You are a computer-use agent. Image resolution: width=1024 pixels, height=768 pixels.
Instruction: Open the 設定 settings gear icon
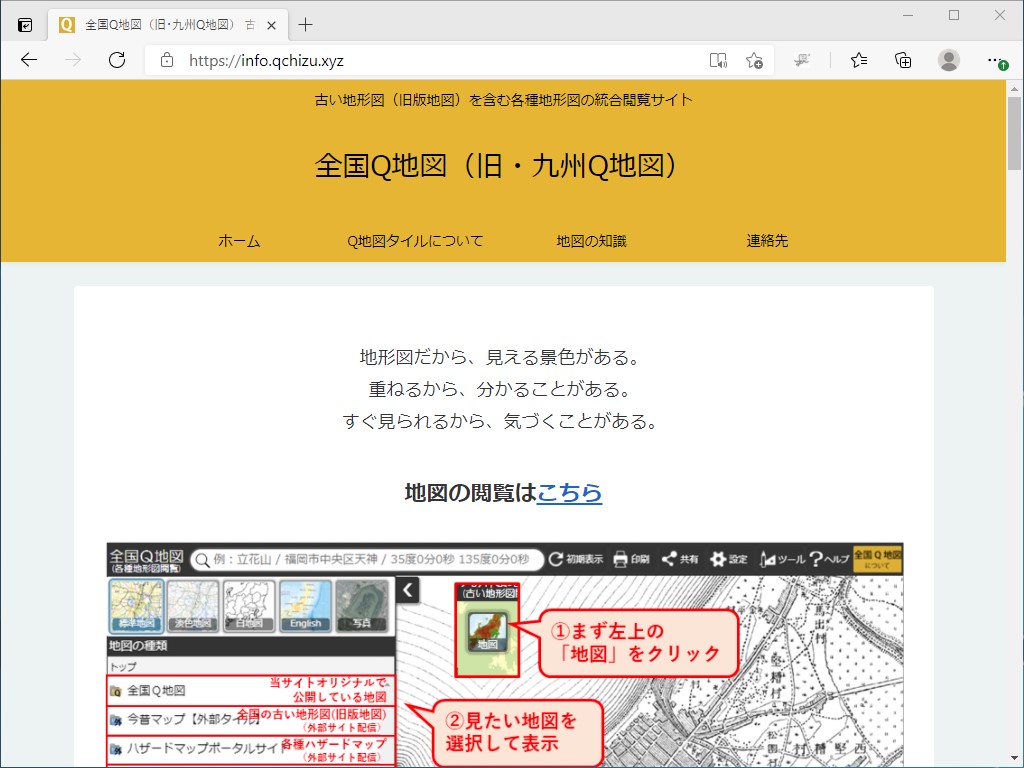pos(720,560)
